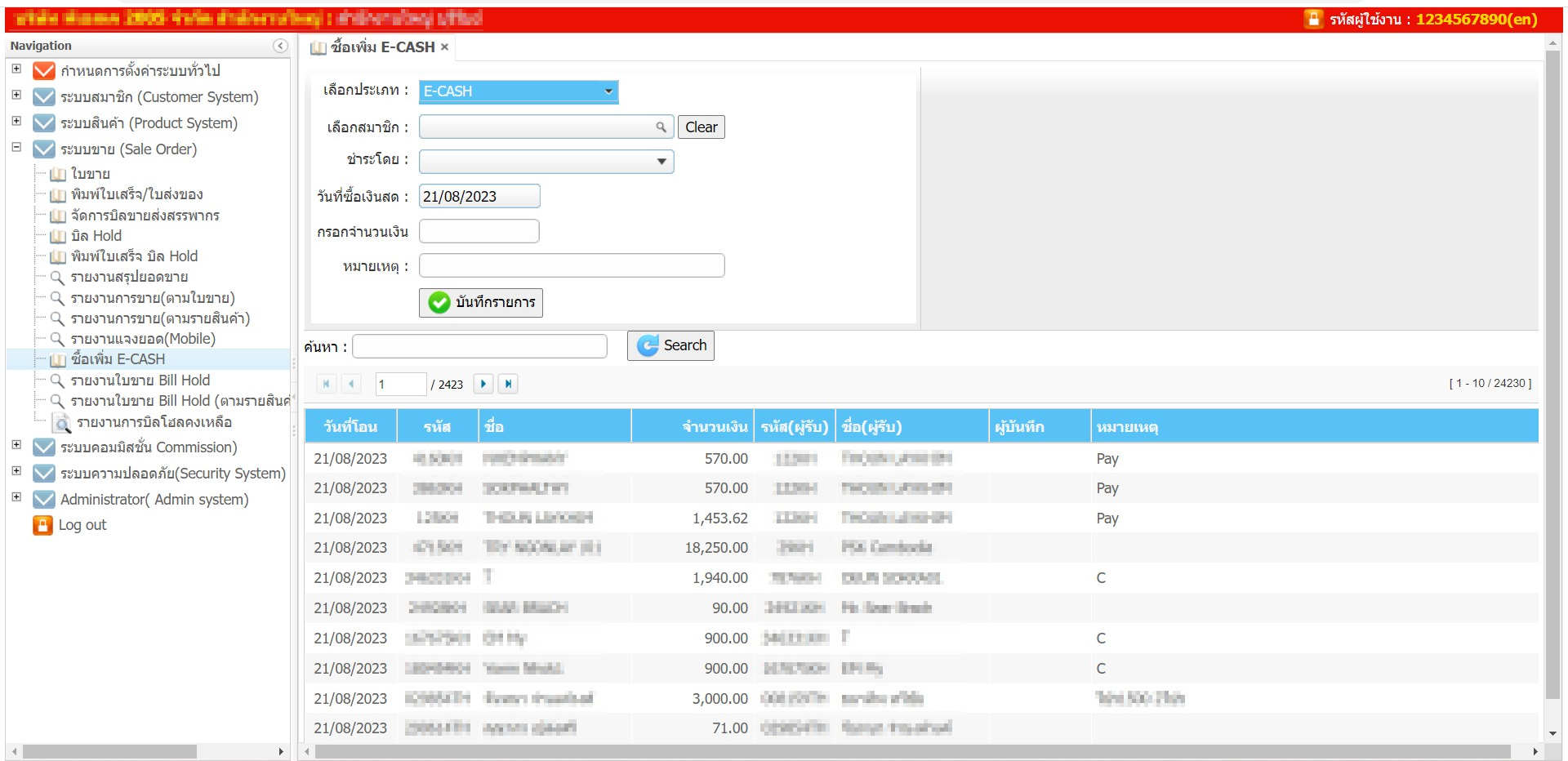
Task: Click the previous page arrow icon
Action: coord(351,384)
